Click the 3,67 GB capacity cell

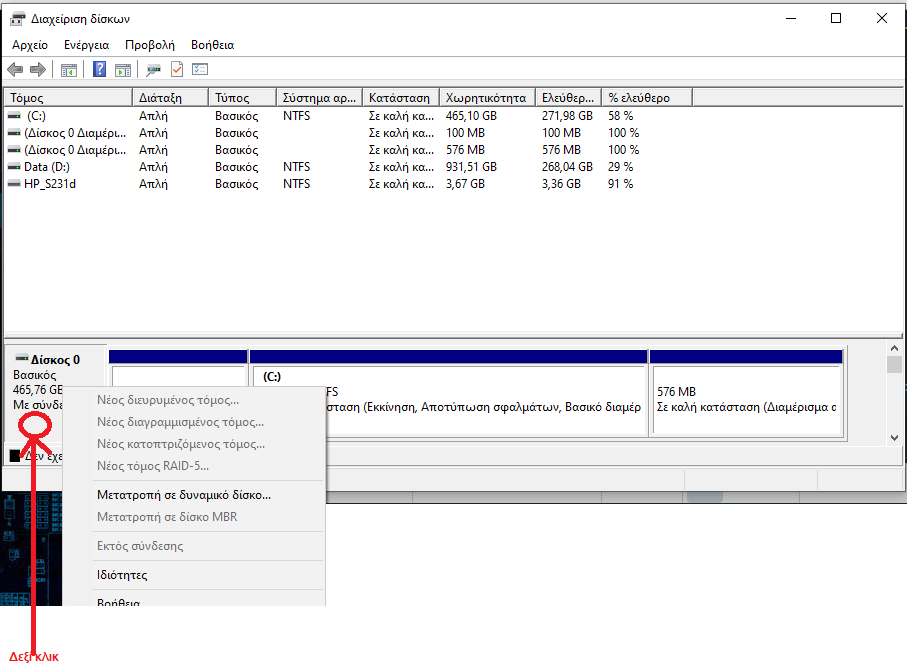[466, 184]
